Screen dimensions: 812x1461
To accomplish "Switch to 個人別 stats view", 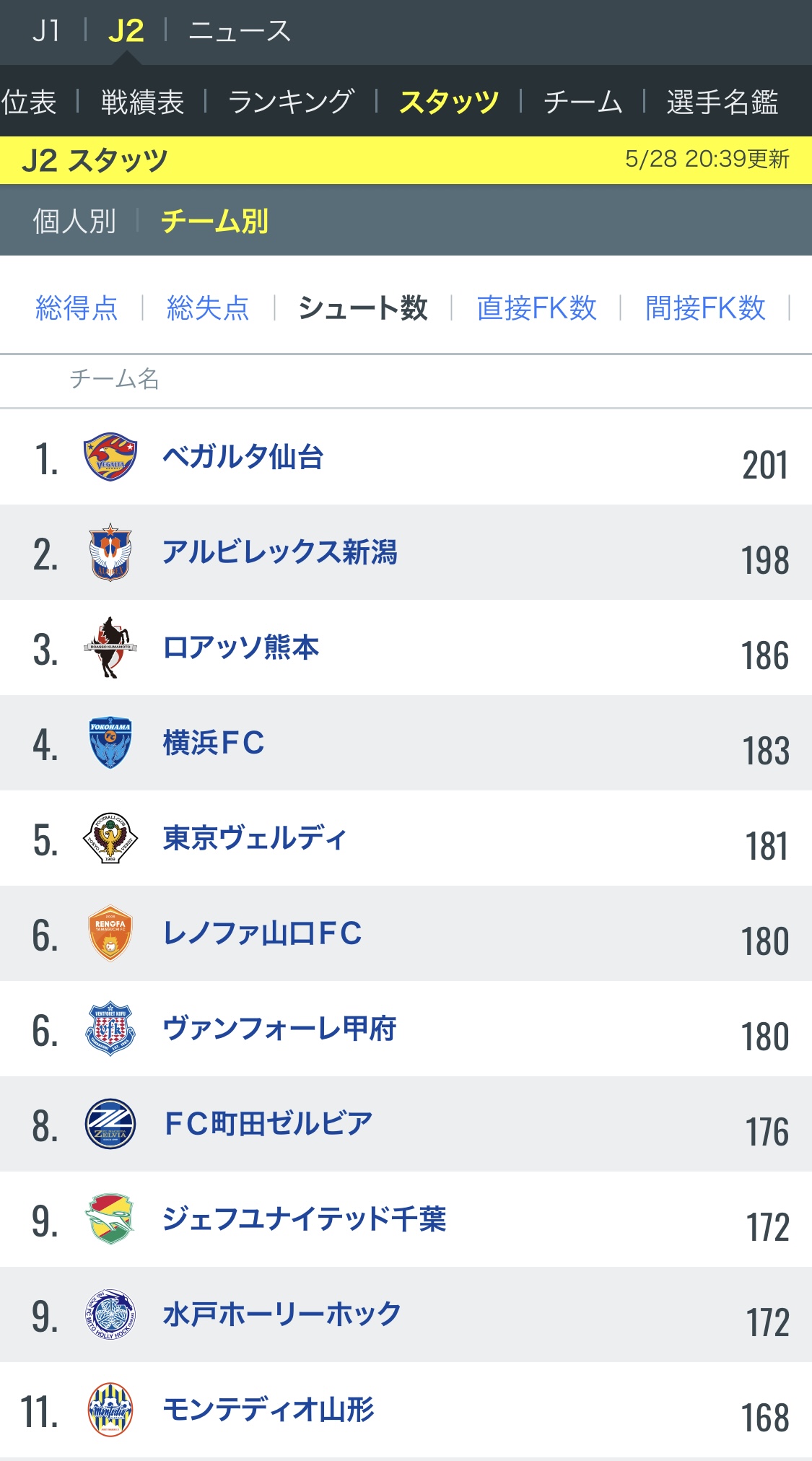I will coord(74,221).
